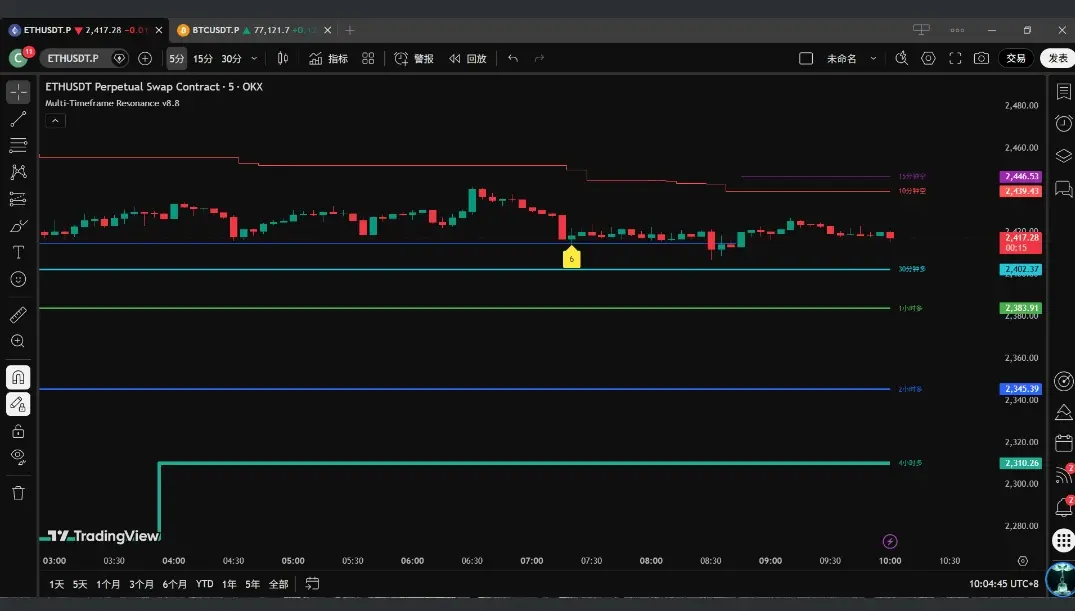Open the candlestick chart type selector

282,58
